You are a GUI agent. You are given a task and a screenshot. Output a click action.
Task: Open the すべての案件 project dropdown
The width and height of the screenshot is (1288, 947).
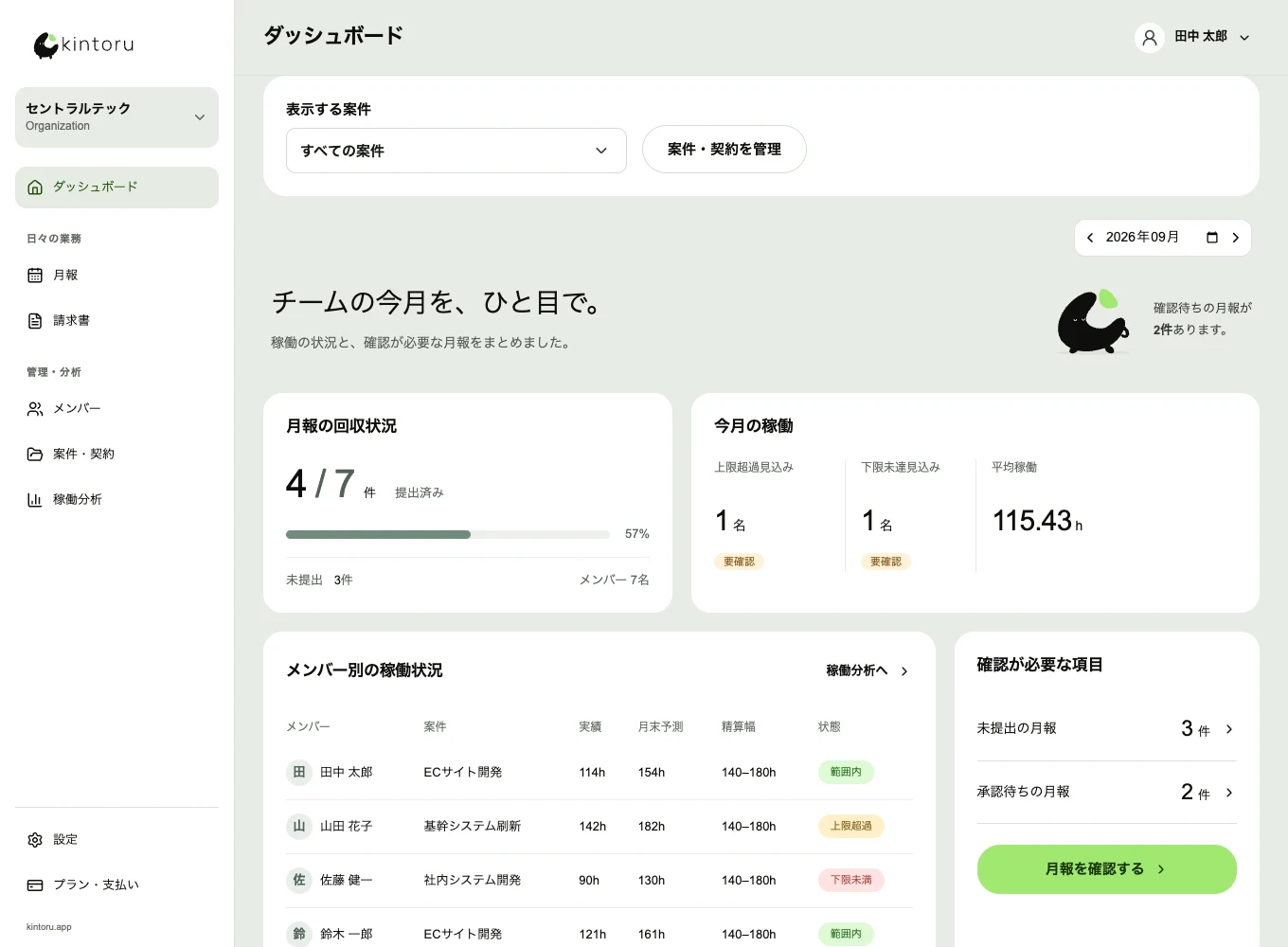[x=456, y=151]
